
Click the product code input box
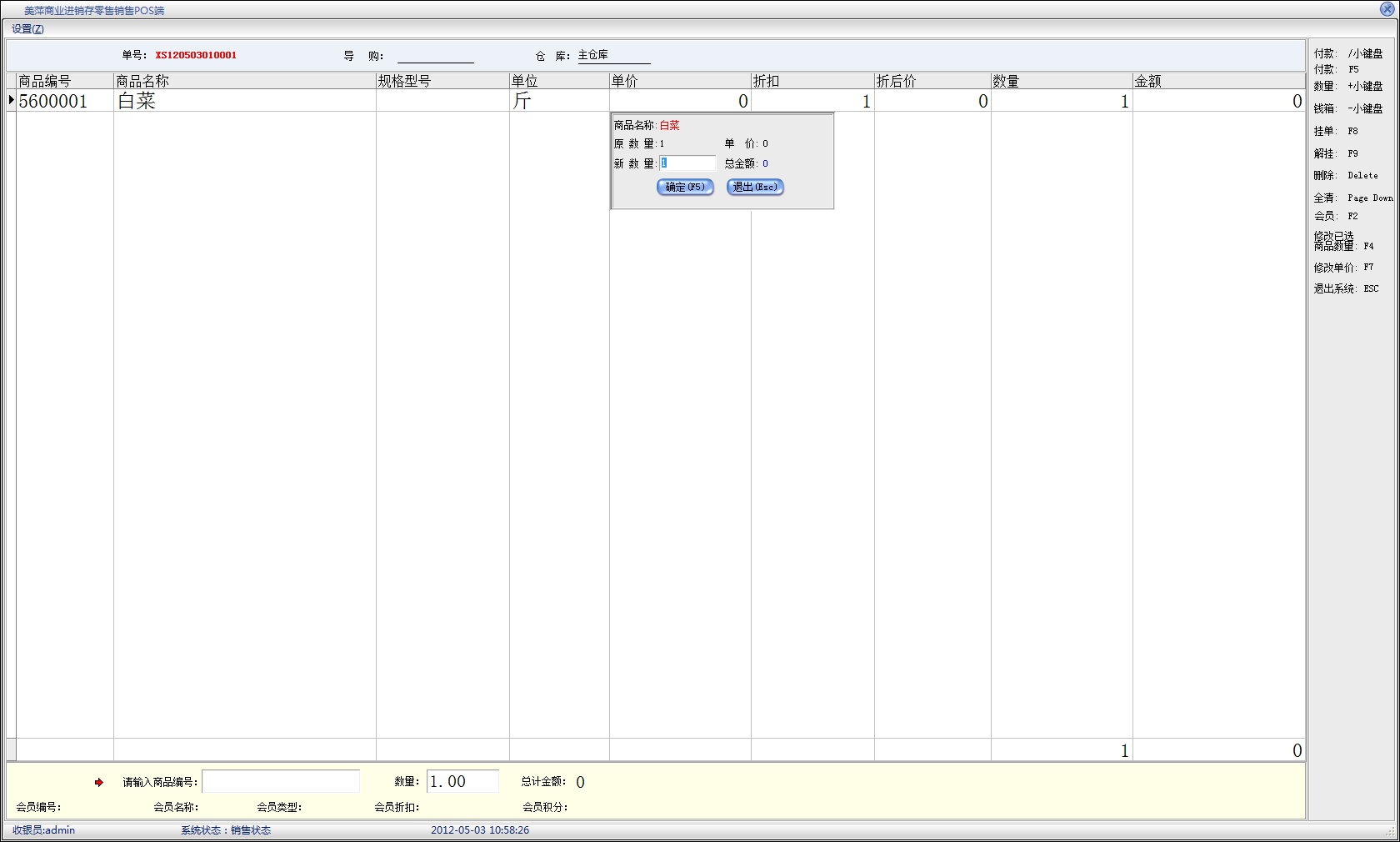281,782
